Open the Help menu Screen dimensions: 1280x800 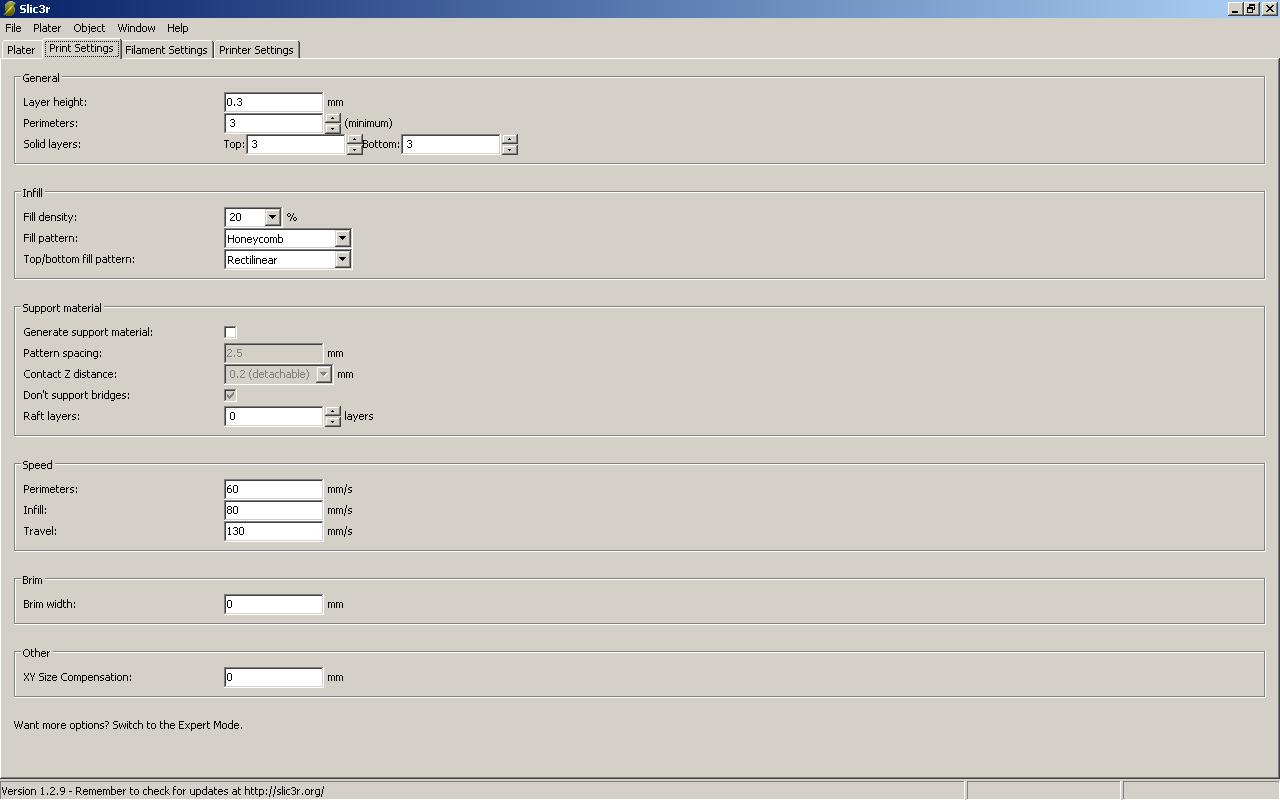pyautogui.click(x=178, y=28)
